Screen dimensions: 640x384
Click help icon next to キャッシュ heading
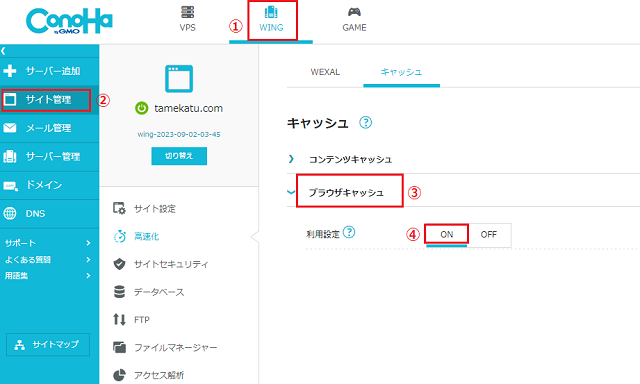(x=365, y=122)
